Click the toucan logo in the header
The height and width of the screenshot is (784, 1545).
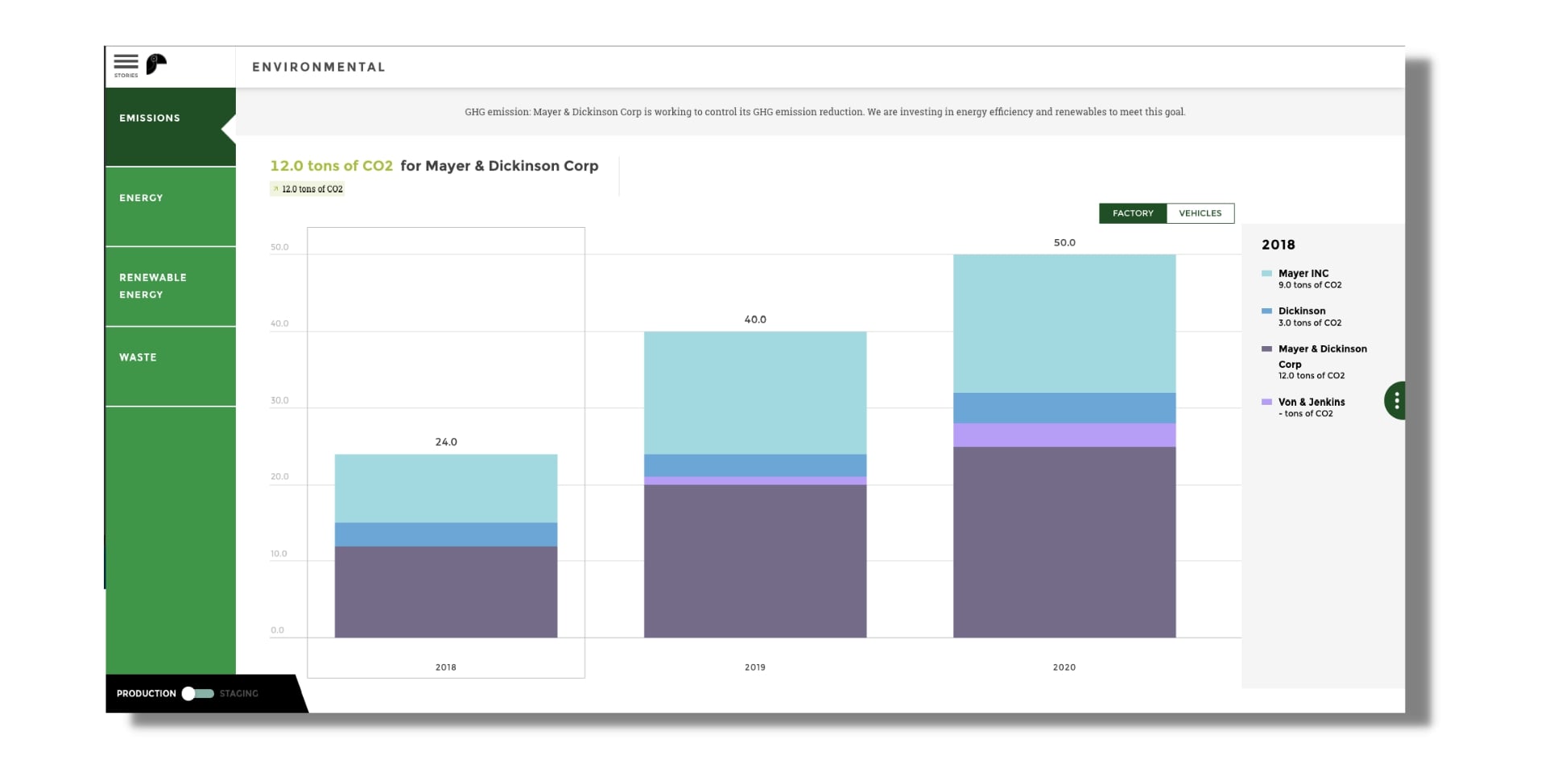point(155,64)
